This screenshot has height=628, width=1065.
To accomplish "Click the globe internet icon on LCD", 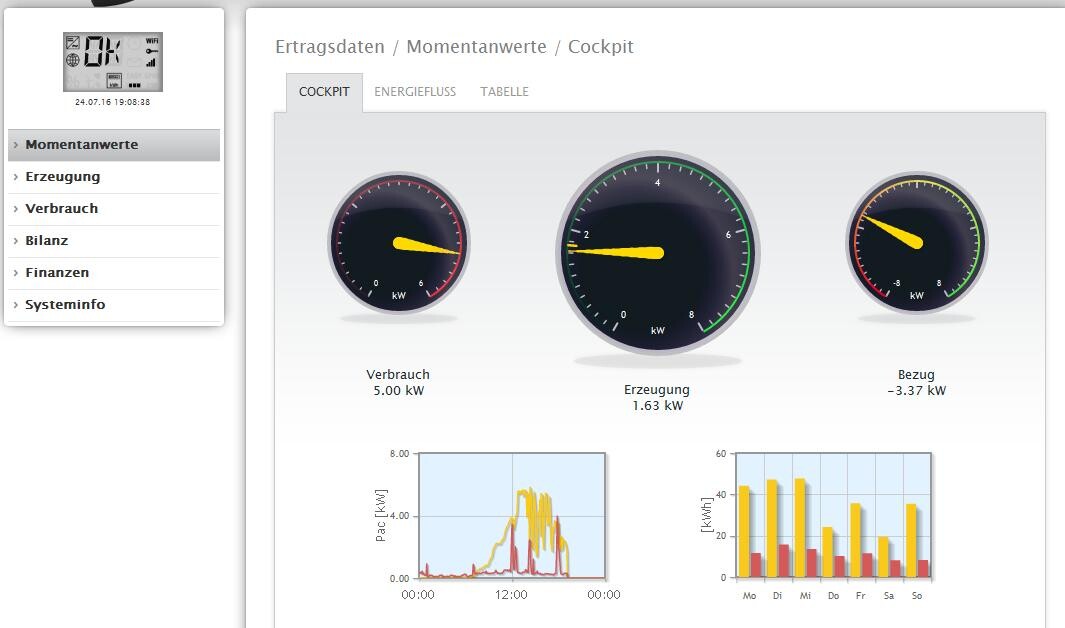I will pos(73,60).
